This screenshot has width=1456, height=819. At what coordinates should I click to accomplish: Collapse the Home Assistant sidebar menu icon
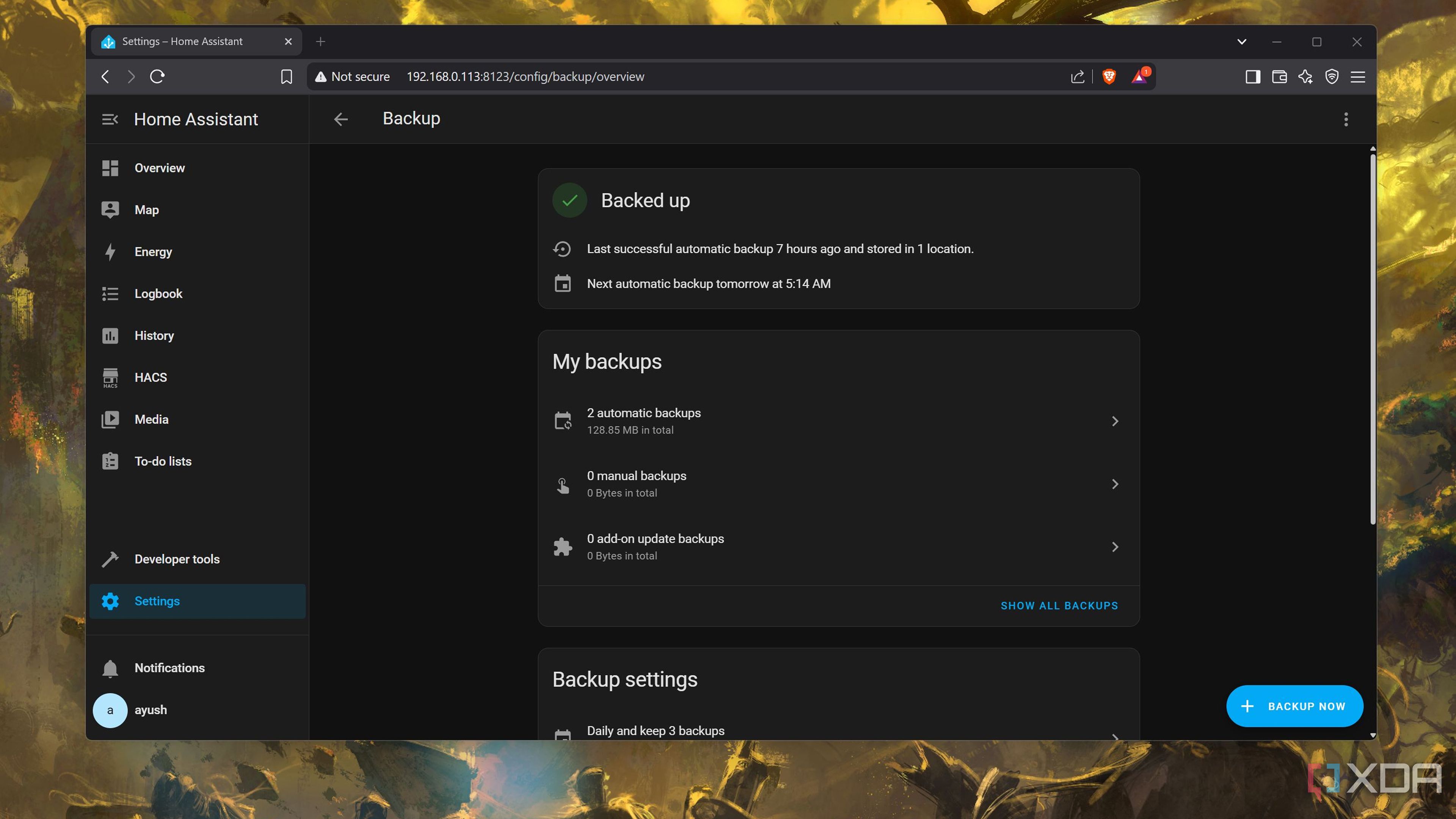(x=110, y=119)
